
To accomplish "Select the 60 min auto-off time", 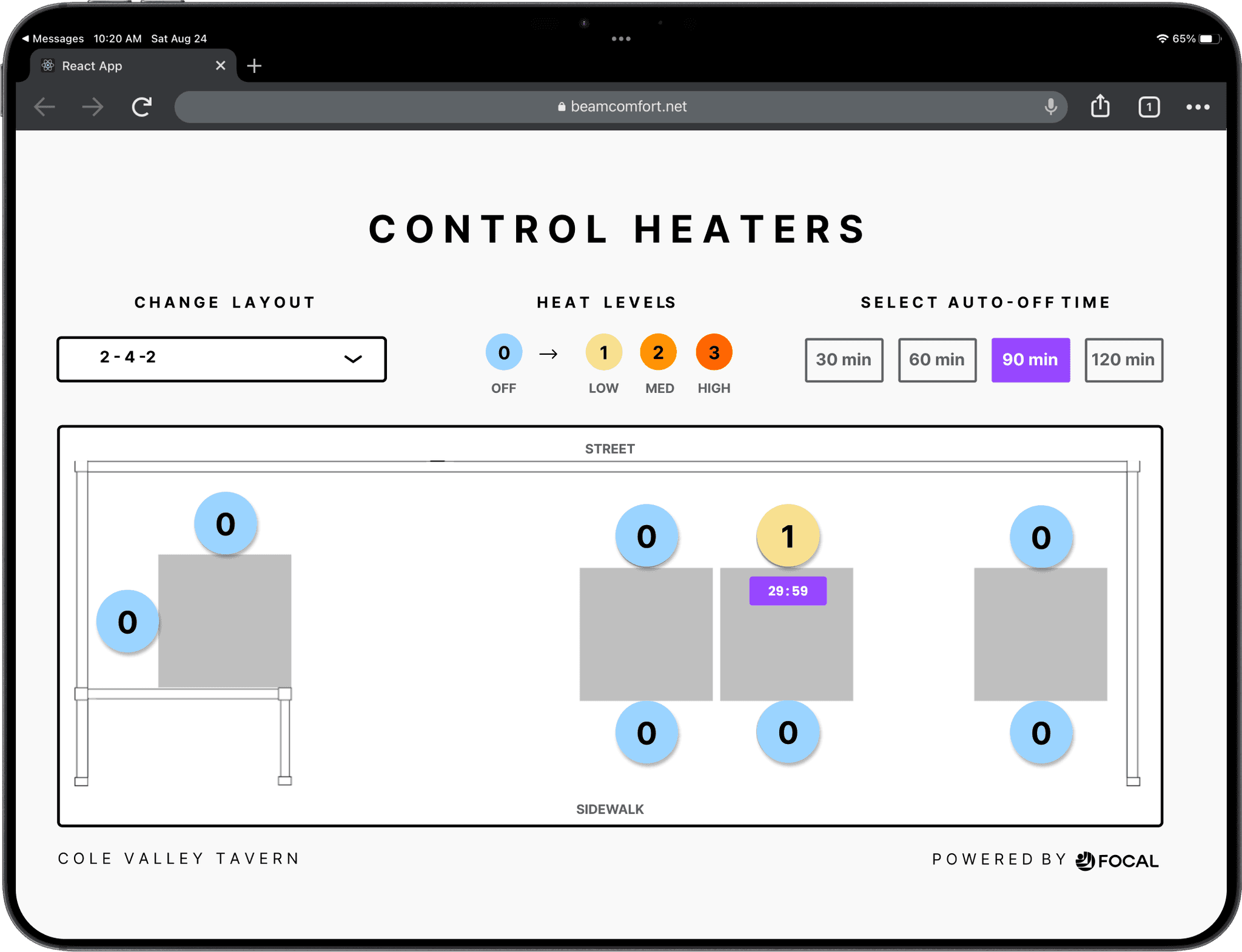I will click(x=937, y=360).
